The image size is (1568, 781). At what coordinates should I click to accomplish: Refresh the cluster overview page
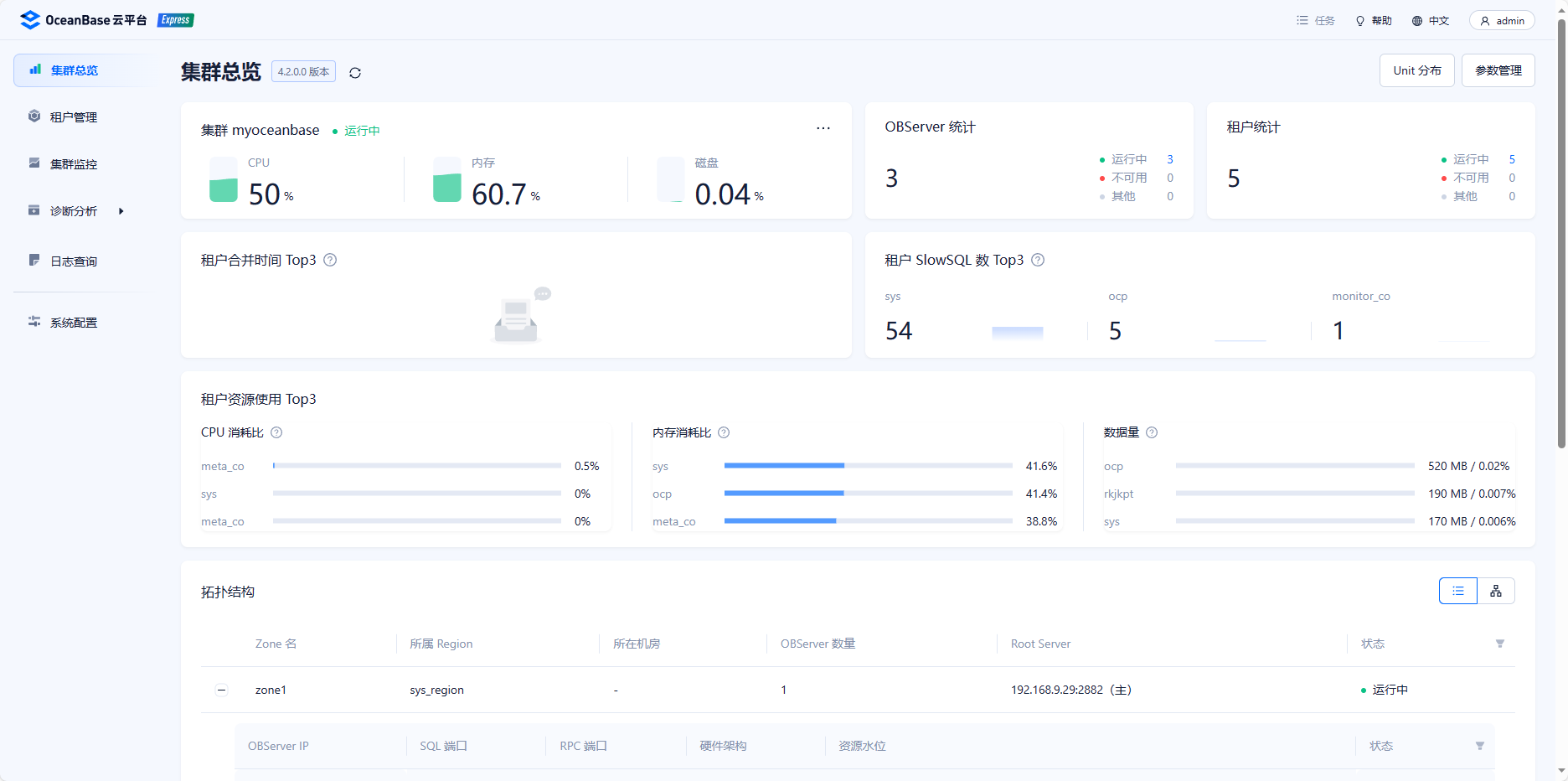tap(355, 73)
